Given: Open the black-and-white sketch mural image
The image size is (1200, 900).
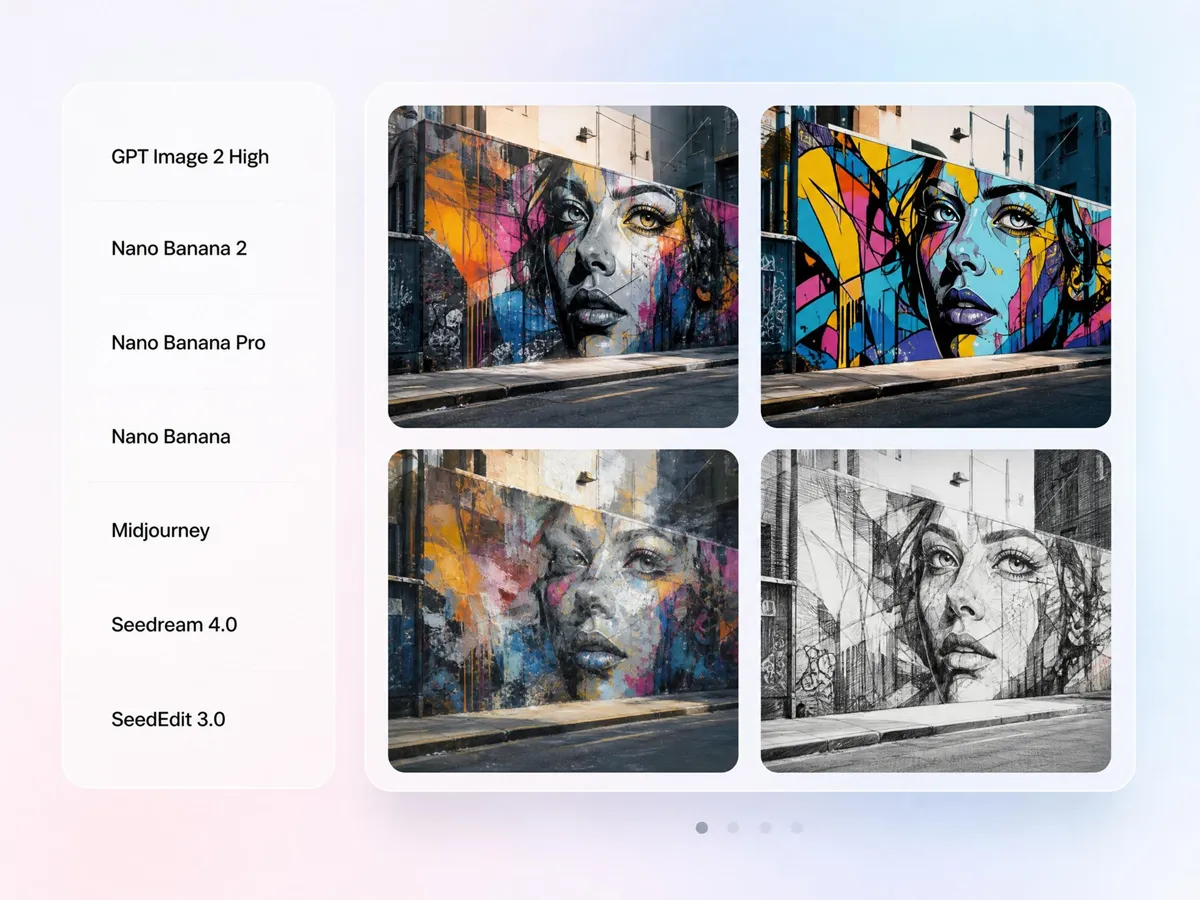Looking at the screenshot, I should click(x=936, y=611).
